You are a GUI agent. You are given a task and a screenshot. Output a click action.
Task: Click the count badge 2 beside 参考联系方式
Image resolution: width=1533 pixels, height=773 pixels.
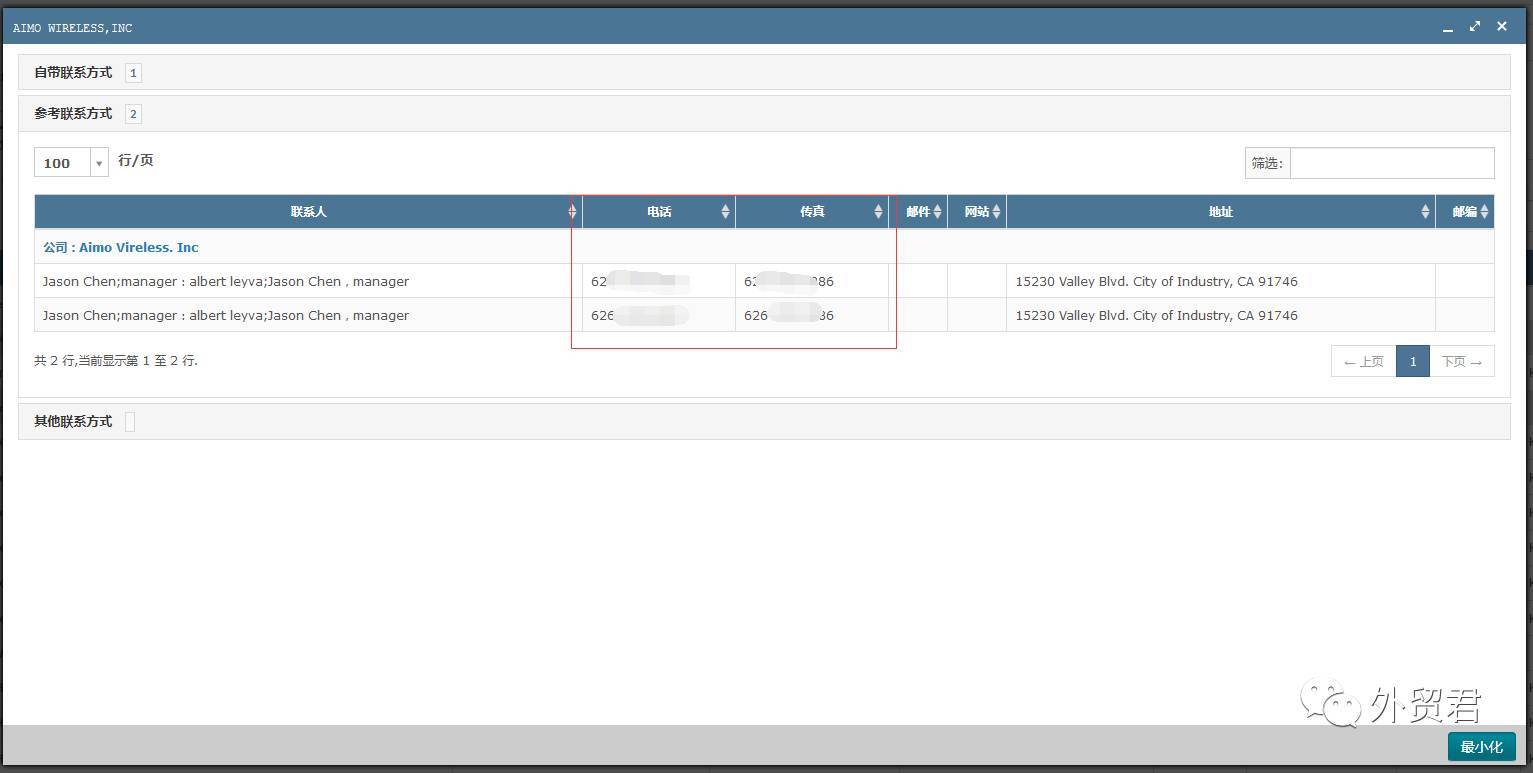tap(133, 114)
